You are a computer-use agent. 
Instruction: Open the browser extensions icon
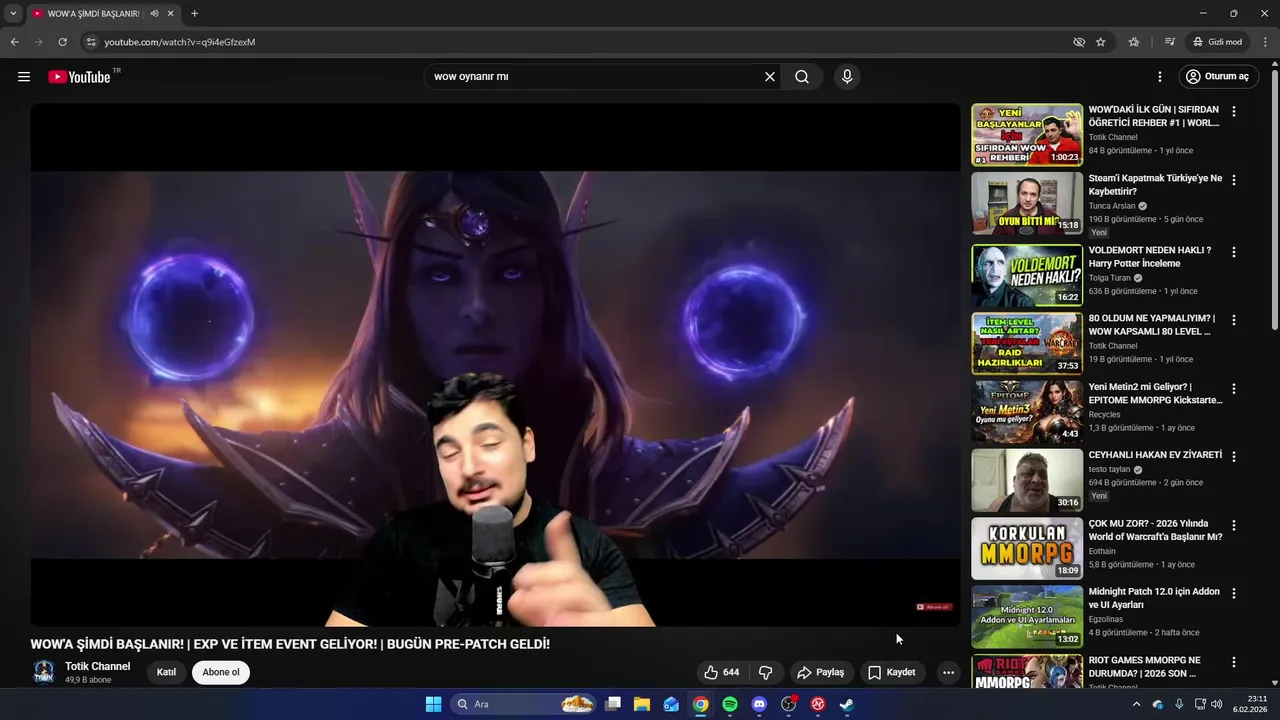click(1134, 42)
